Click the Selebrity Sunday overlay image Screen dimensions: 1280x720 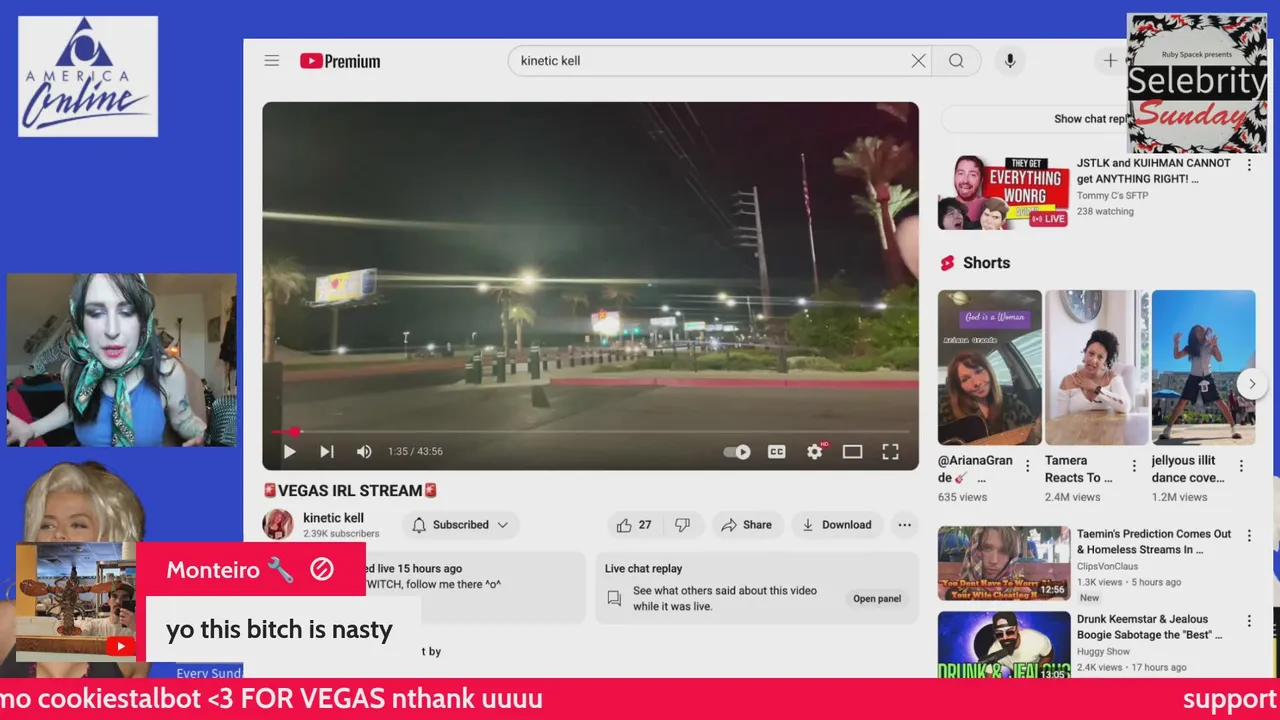point(1197,83)
